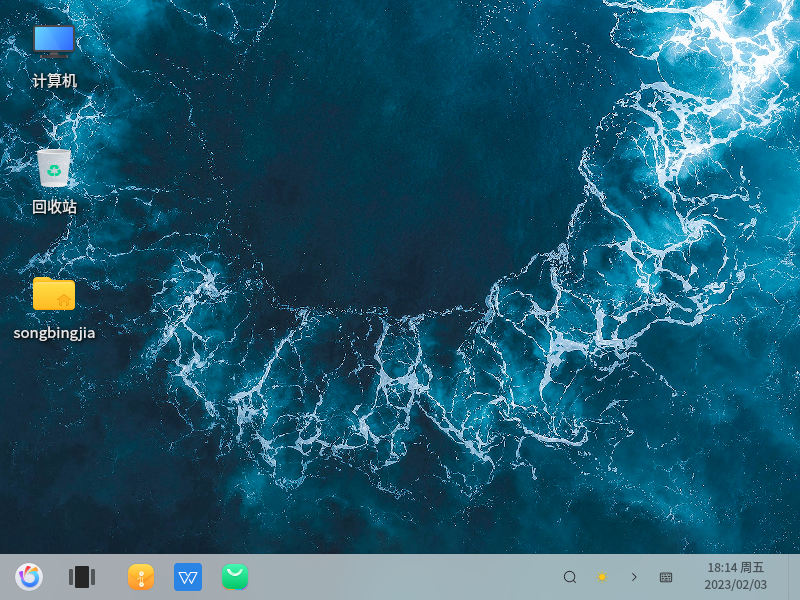Click the songbingjia folder label
The image size is (800, 600).
tap(54, 333)
